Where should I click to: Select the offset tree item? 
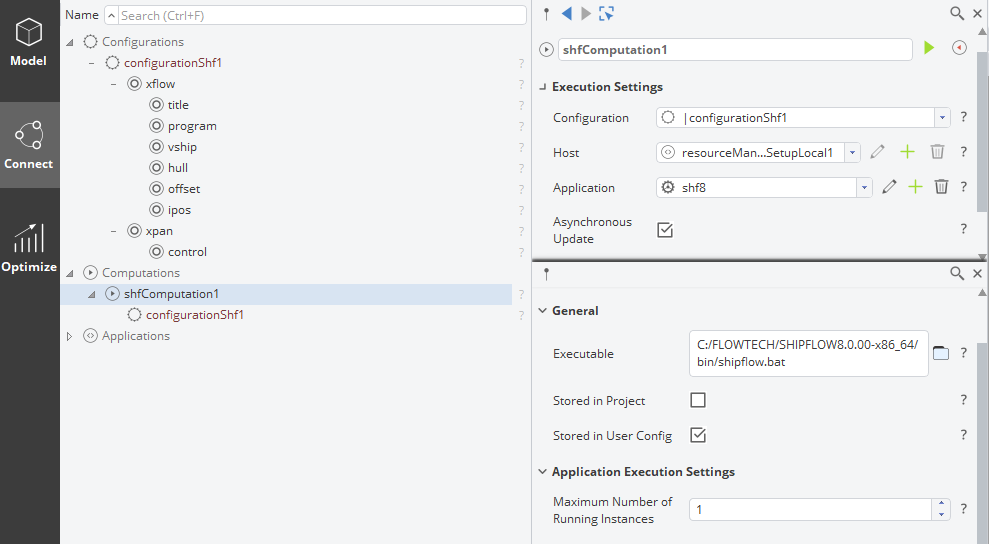[184, 189]
